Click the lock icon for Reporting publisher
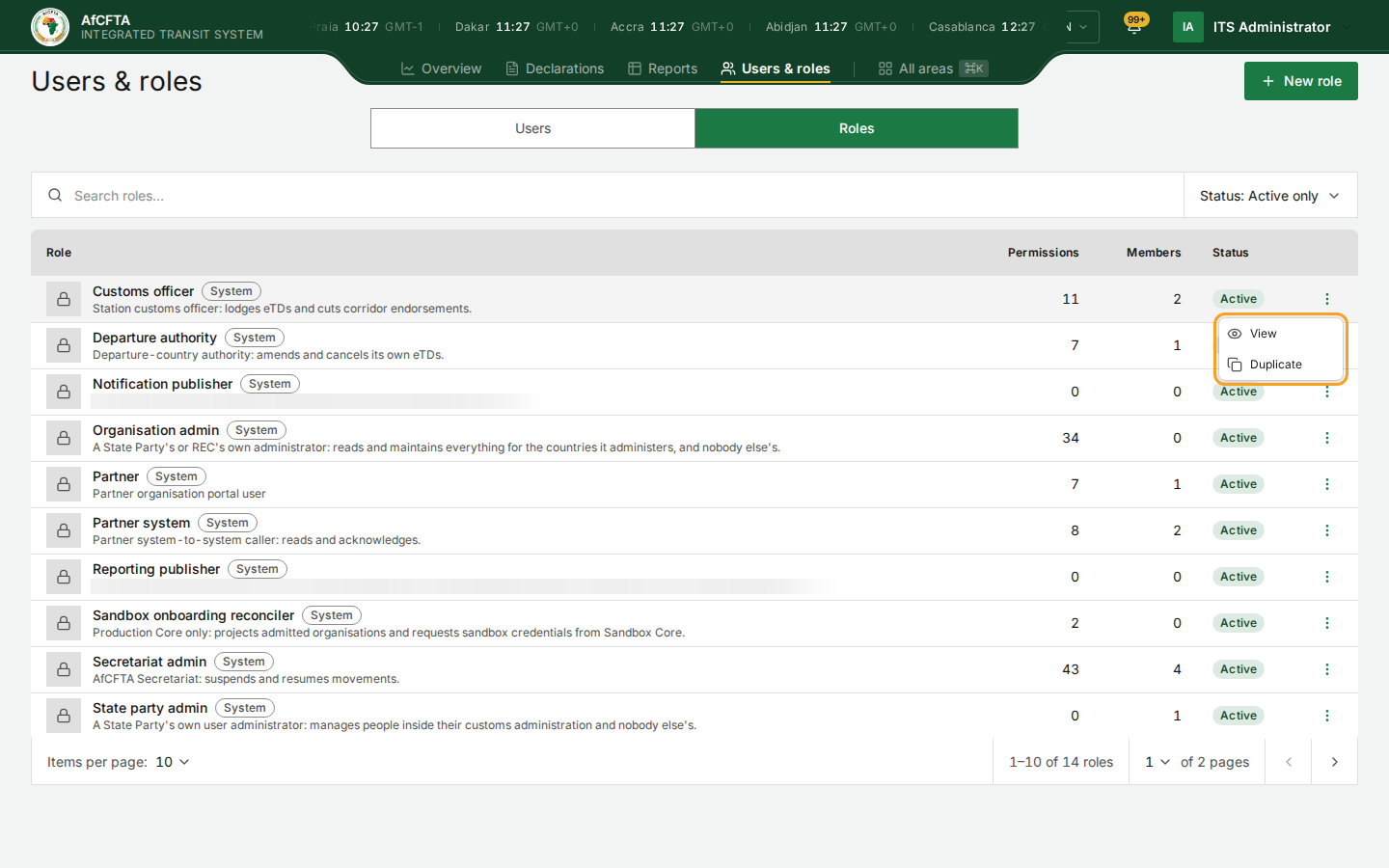1389x868 pixels. click(x=64, y=577)
